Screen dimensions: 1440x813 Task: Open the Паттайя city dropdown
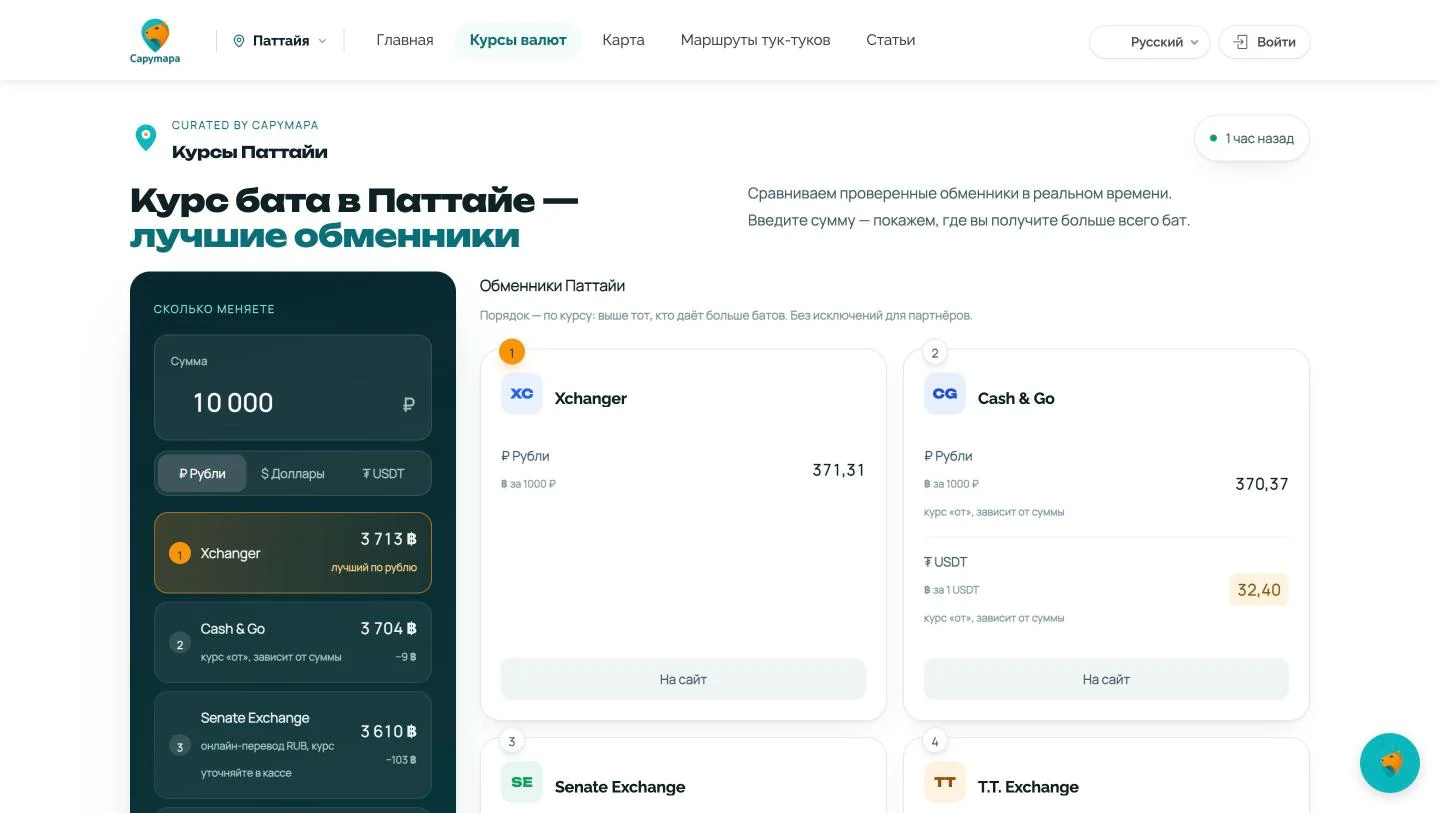[x=280, y=41]
